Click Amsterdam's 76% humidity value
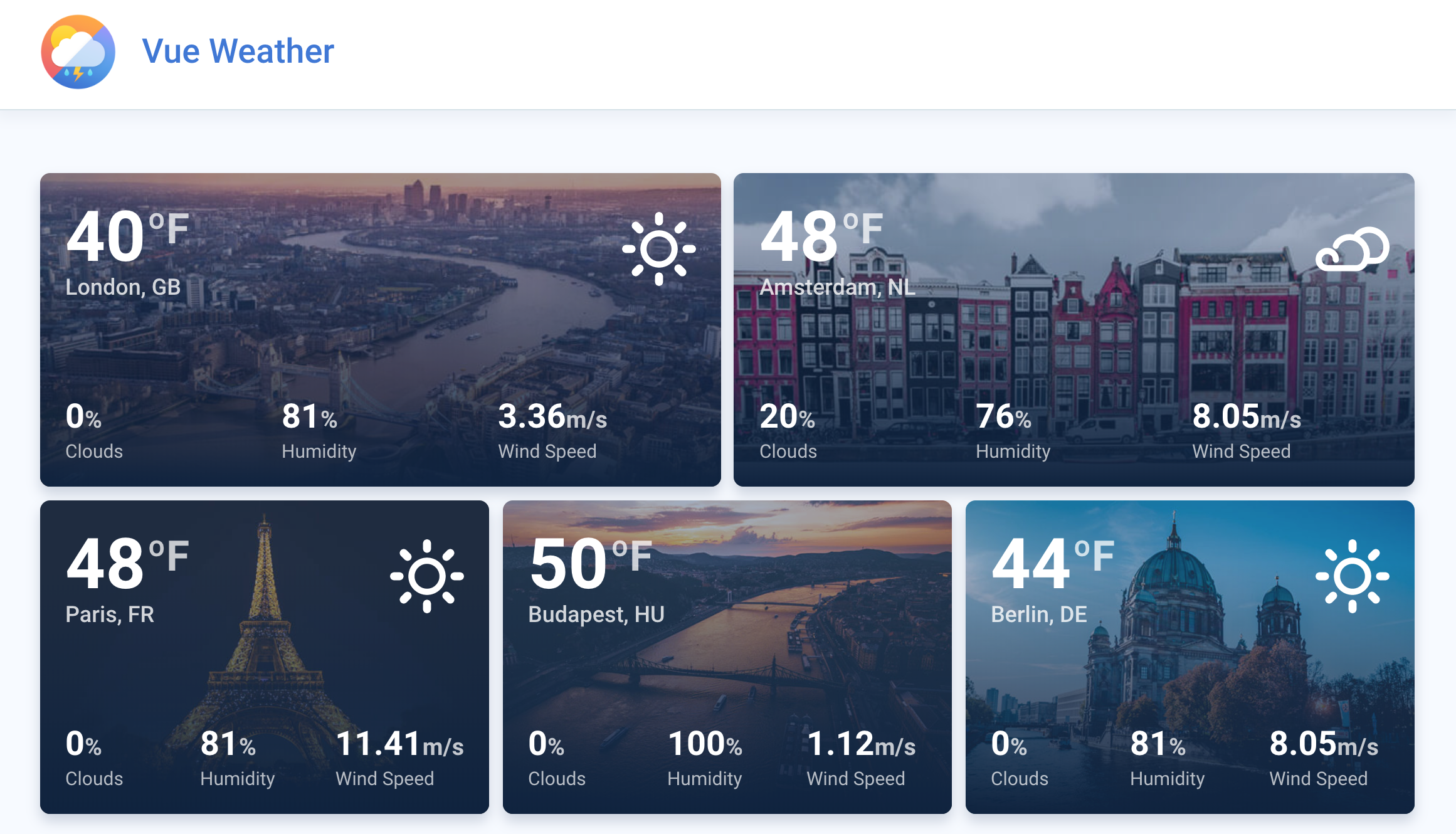Screen dimensions: 1456x834 click(x=1003, y=416)
